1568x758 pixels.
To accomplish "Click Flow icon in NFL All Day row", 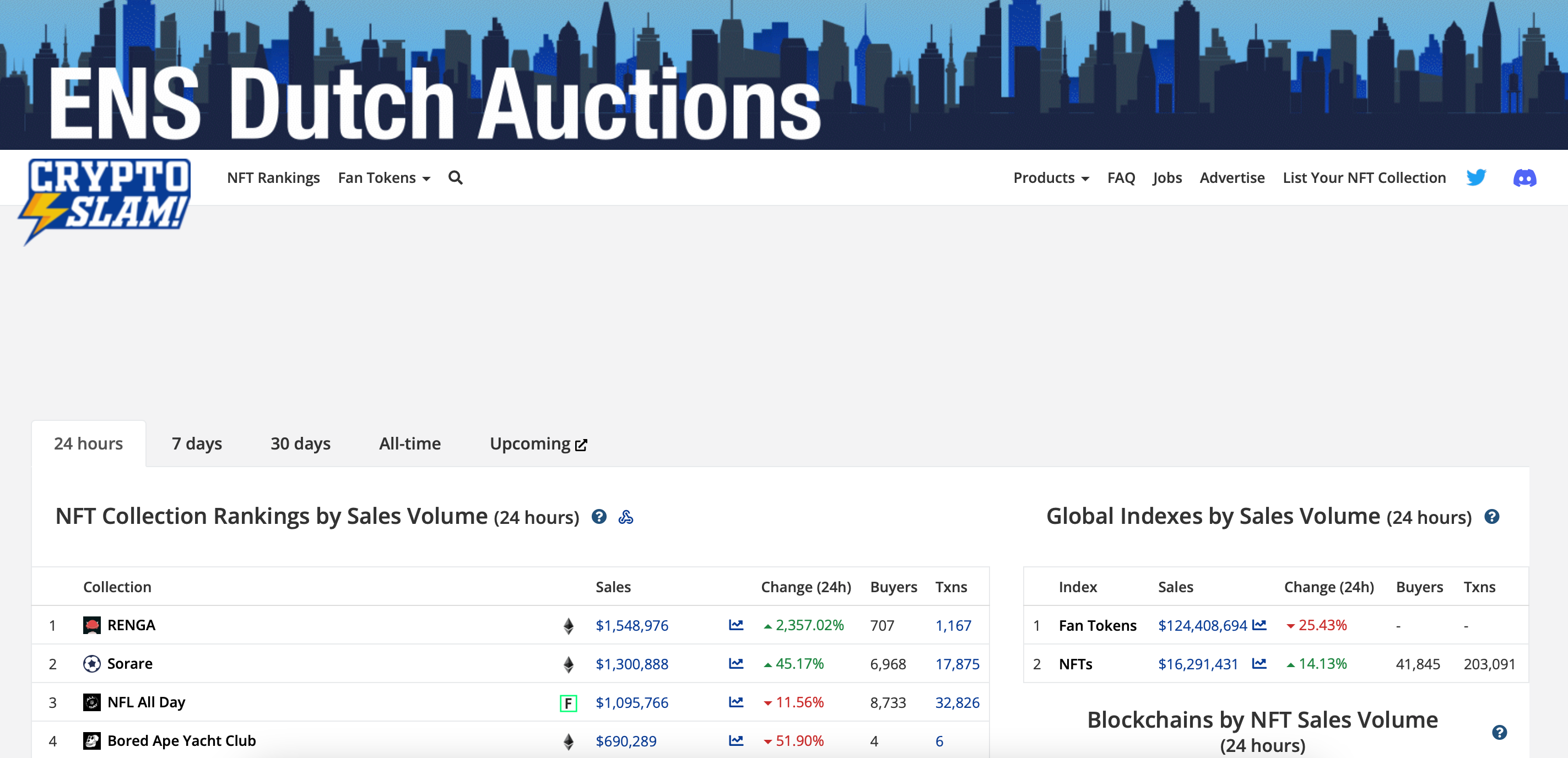I will pos(568,703).
